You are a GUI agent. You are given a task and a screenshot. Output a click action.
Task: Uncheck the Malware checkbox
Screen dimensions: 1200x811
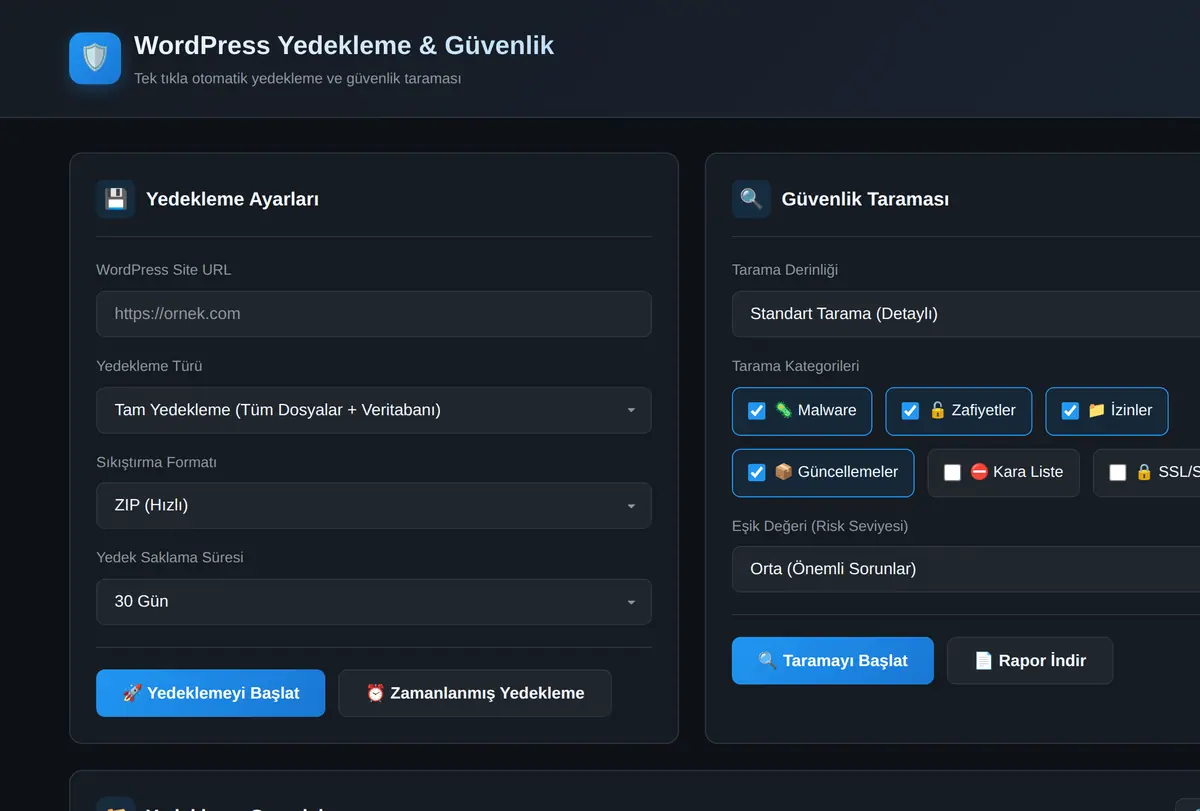(757, 411)
